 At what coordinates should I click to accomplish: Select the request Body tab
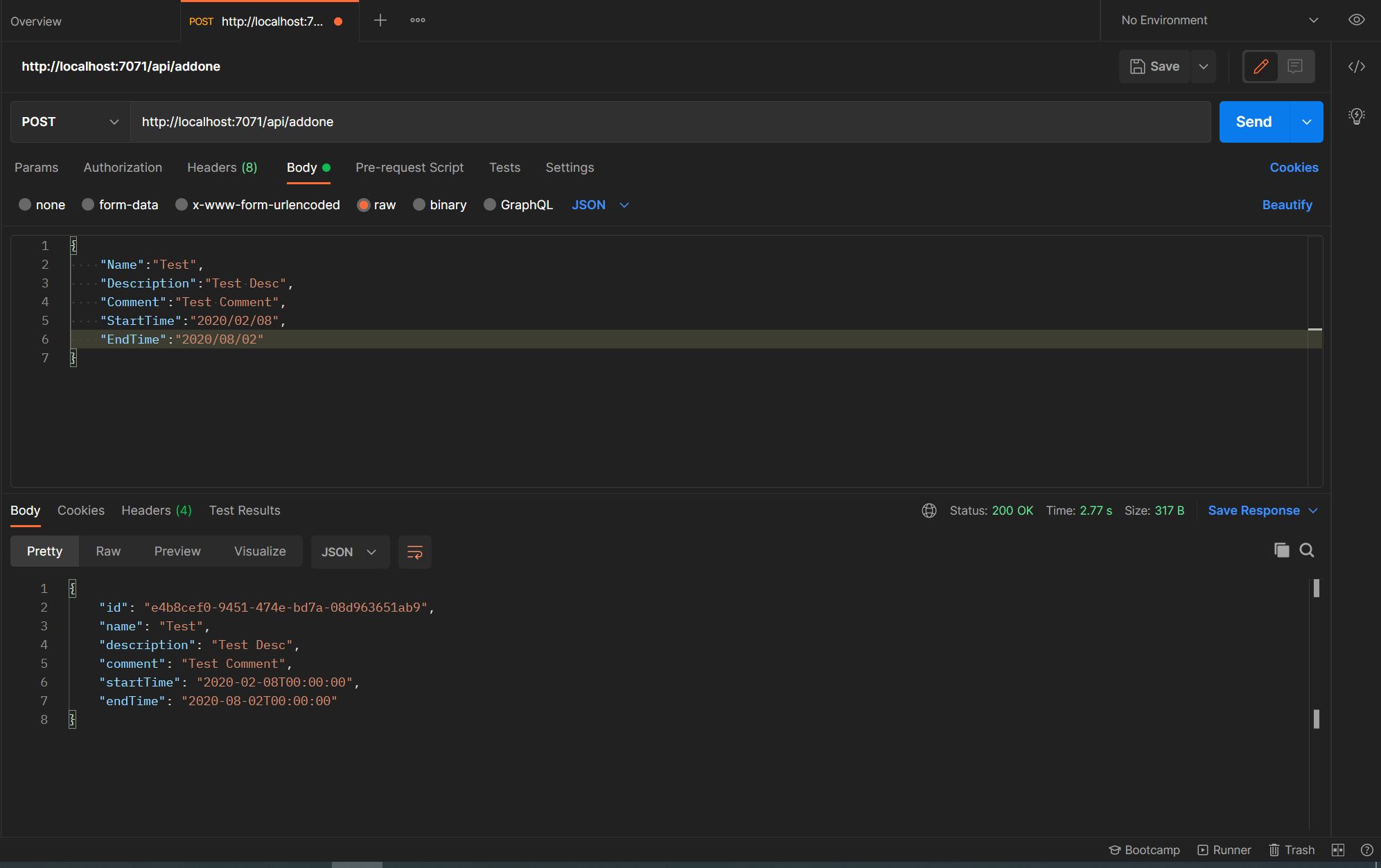click(x=308, y=168)
